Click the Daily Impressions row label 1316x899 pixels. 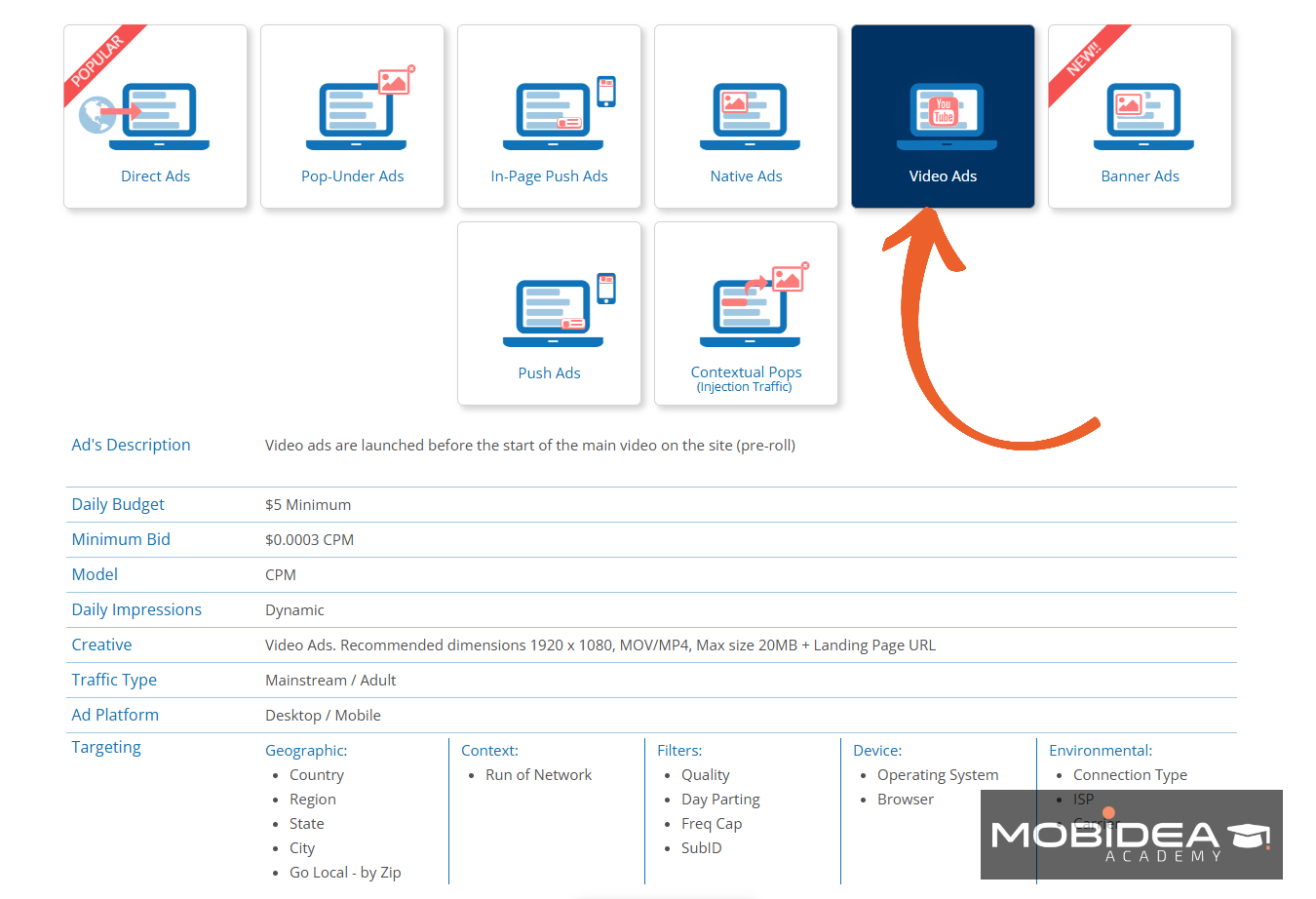coord(136,609)
